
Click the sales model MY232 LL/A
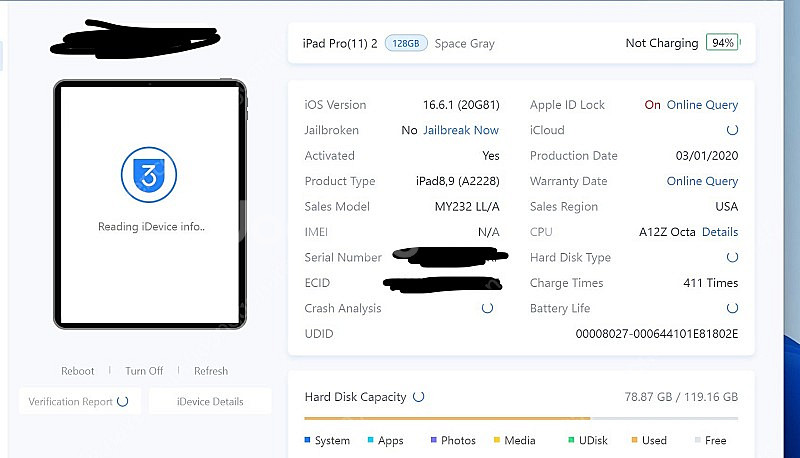click(467, 207)
